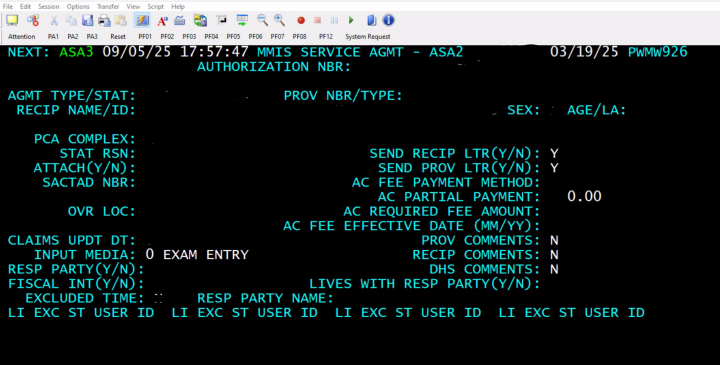Screen dimensions: 720x365
Task: Open the Help menu
Action: pyautogui.click(x=178, y=6)
